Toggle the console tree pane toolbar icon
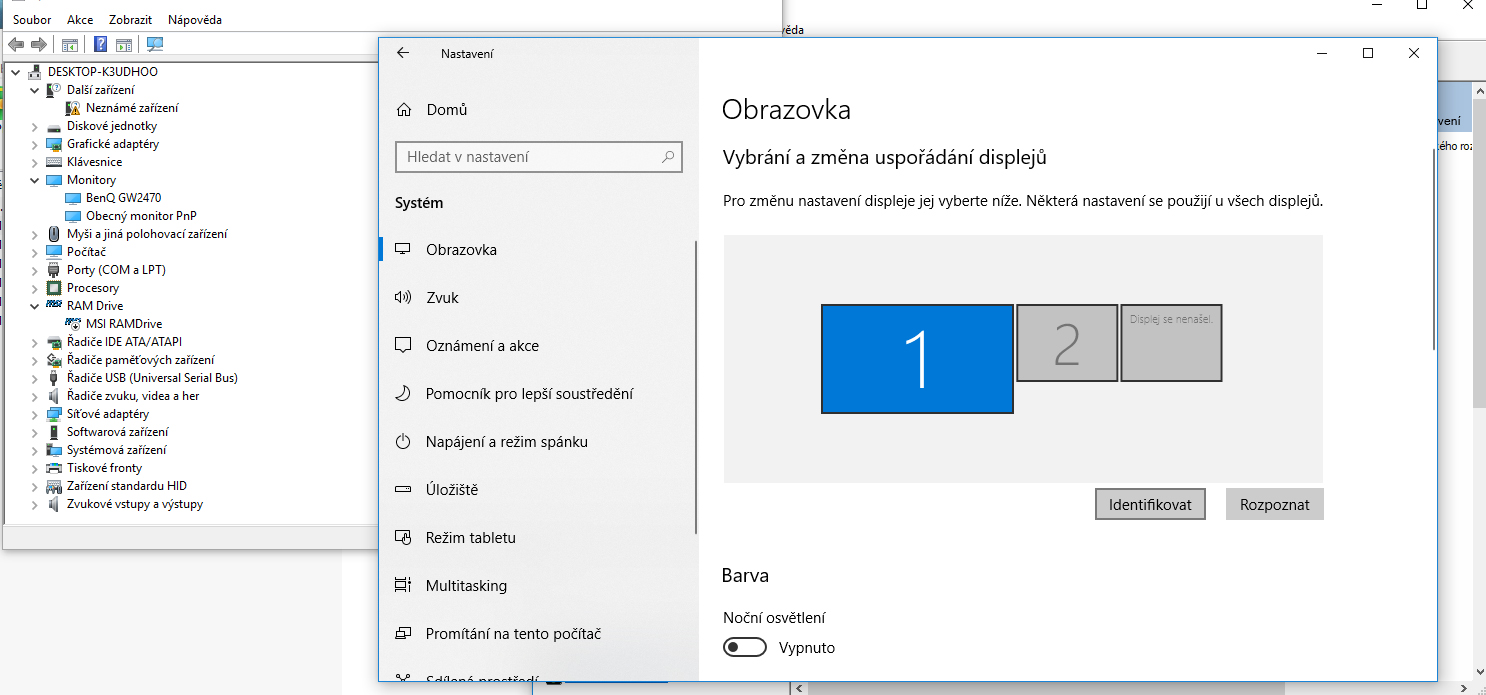 [x=70, y=44]
